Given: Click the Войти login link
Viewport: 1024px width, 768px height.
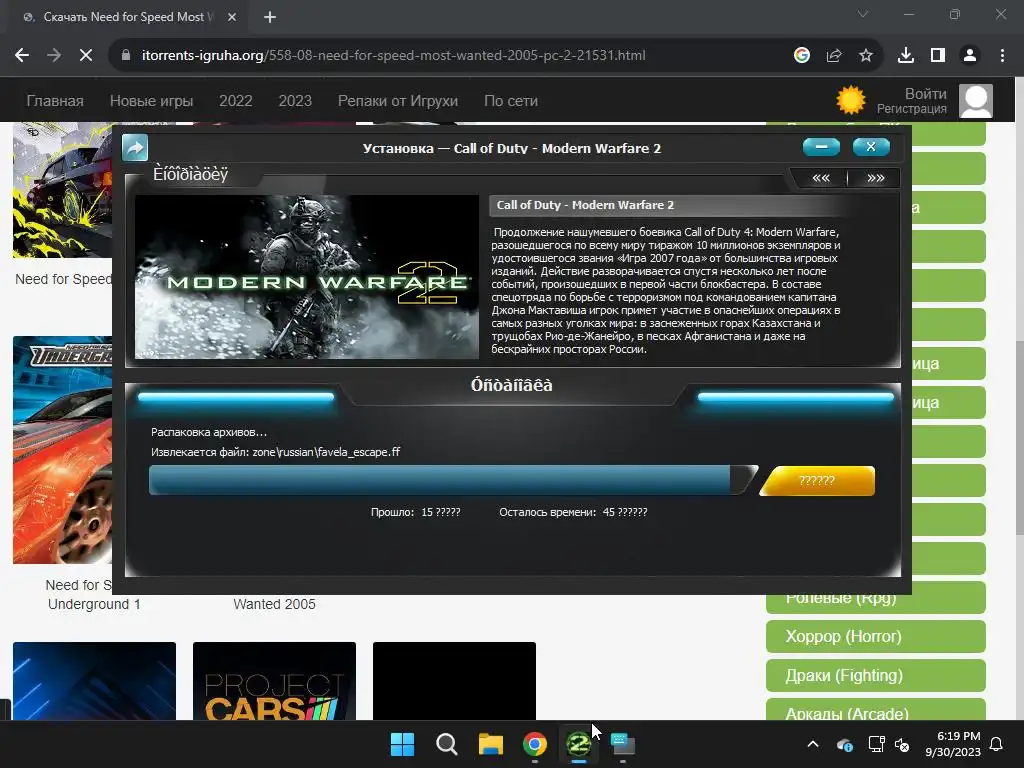Looking at the screenshot, I should [x=925, y=93].
